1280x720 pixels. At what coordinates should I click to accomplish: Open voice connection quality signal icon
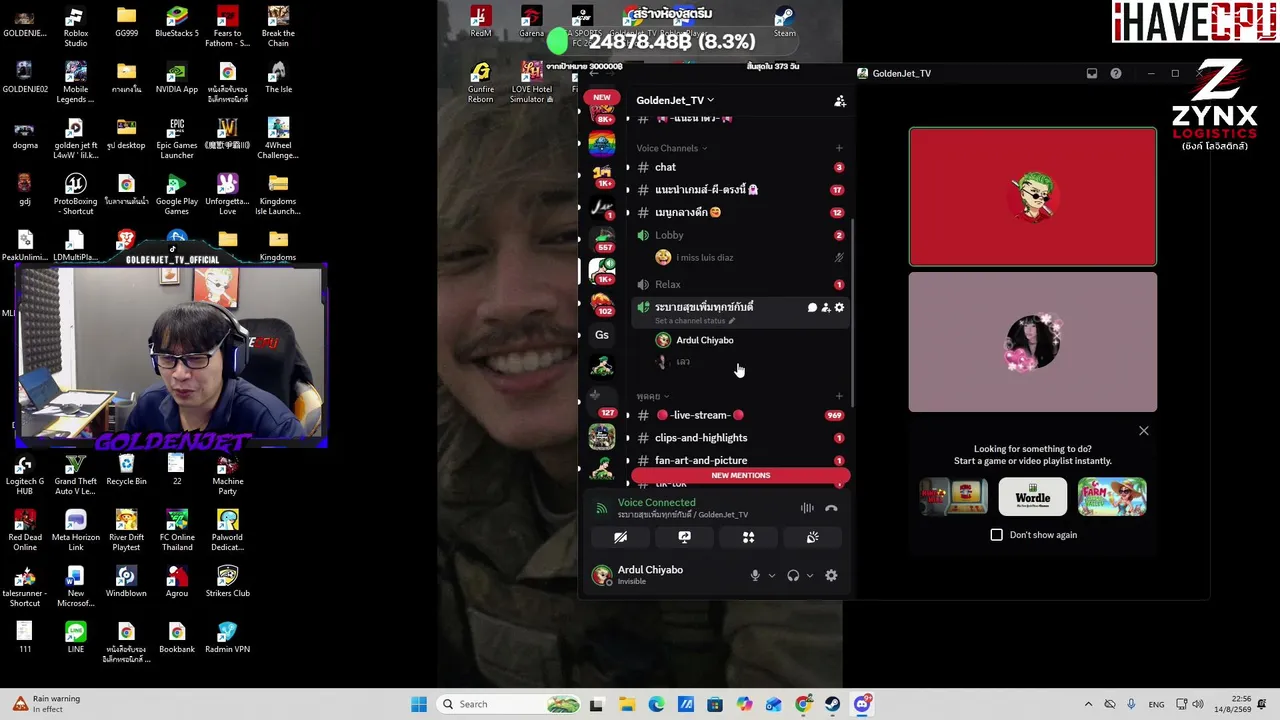click(x=602, y=508)
